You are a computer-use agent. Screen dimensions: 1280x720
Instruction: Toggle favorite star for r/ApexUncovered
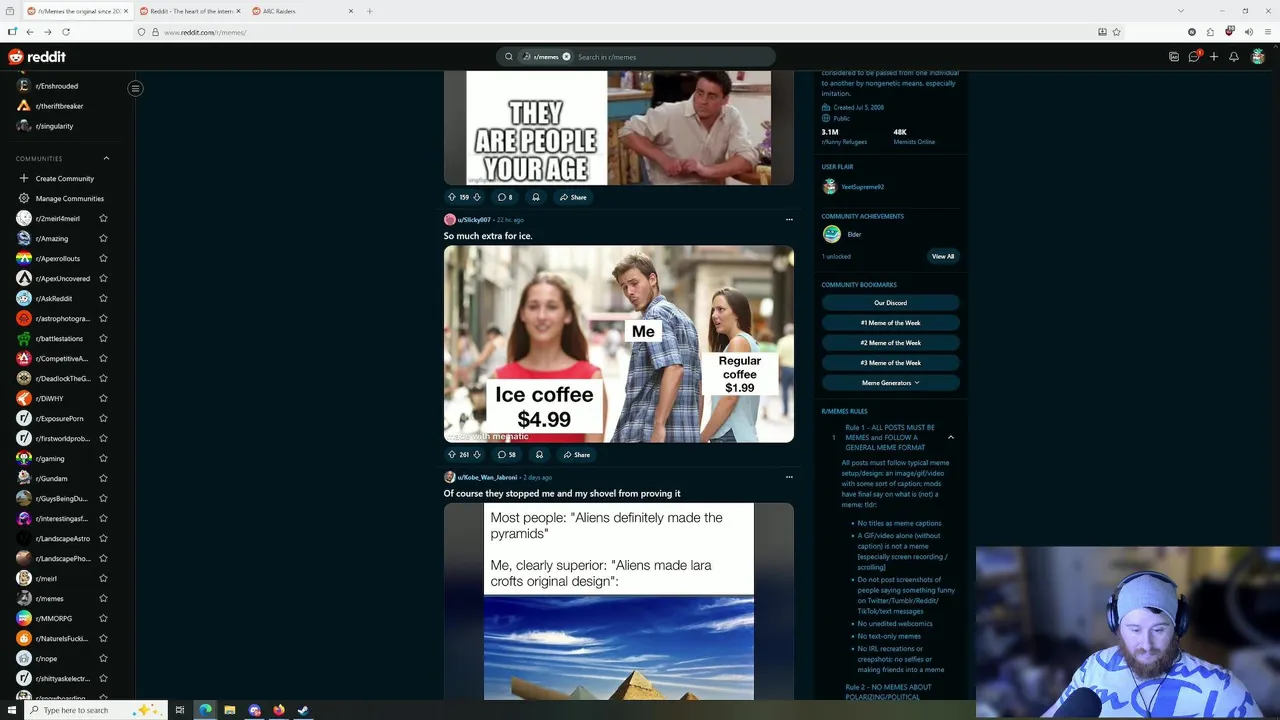pyautogui.click(x=103, y=278)
